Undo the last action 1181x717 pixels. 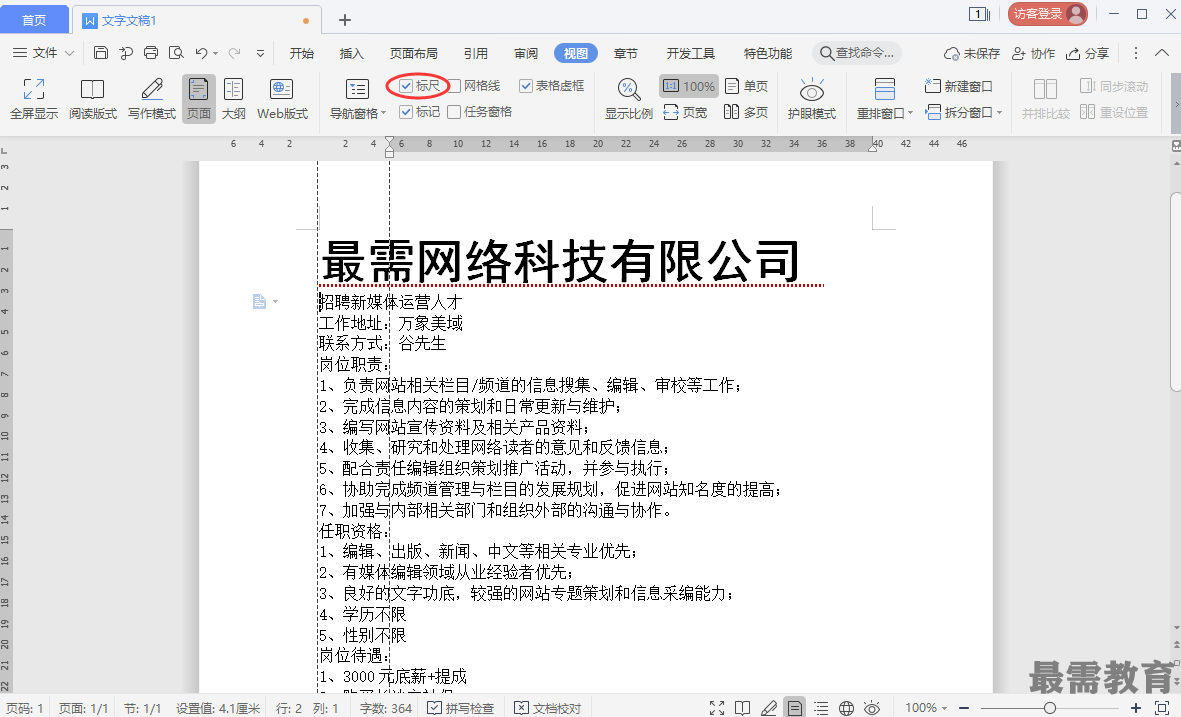coord(201,53)
